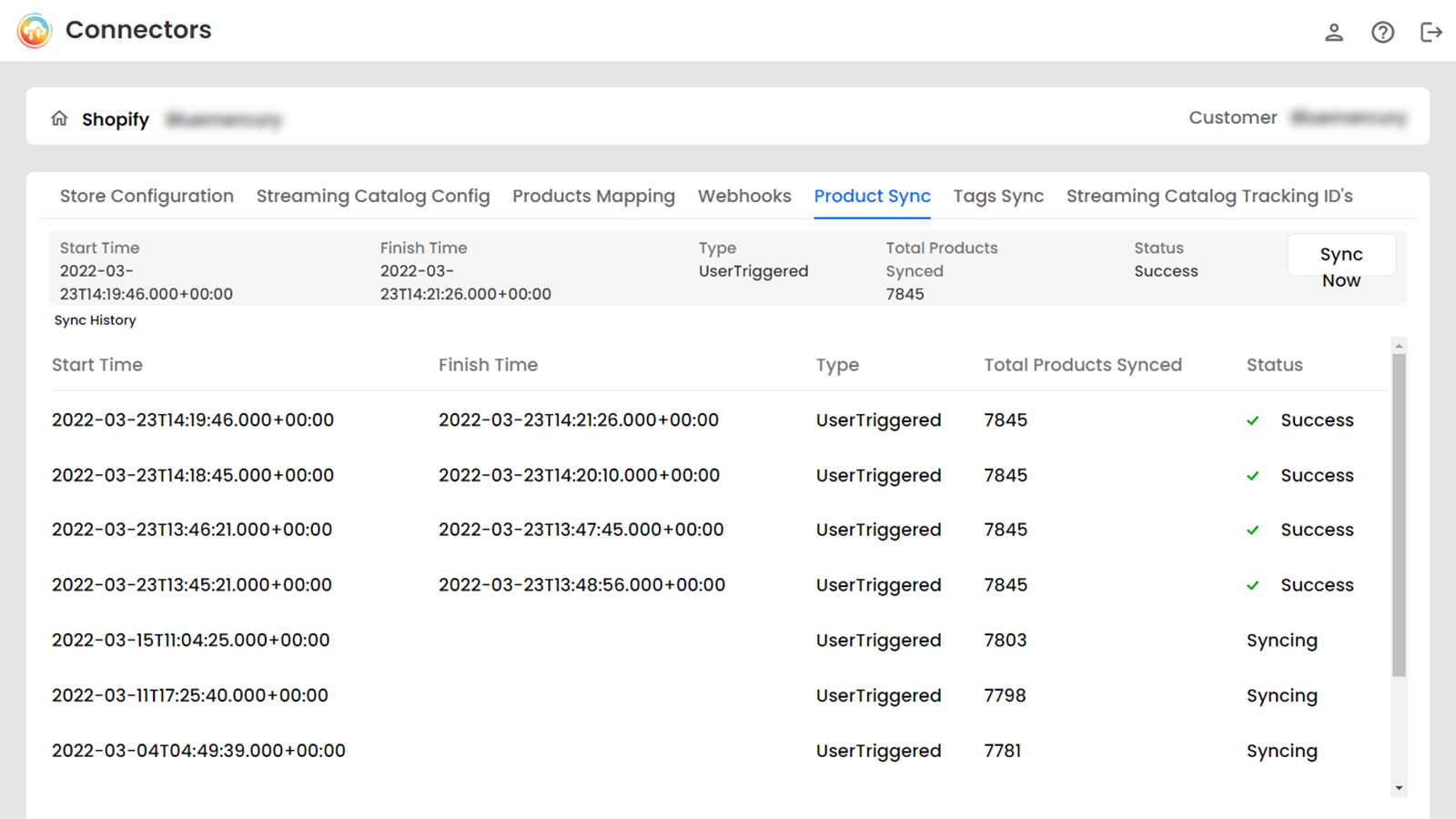Click Success text in 14:18:45 row
Viewport: 1456px width, 819px height.
pos(1317,476)
